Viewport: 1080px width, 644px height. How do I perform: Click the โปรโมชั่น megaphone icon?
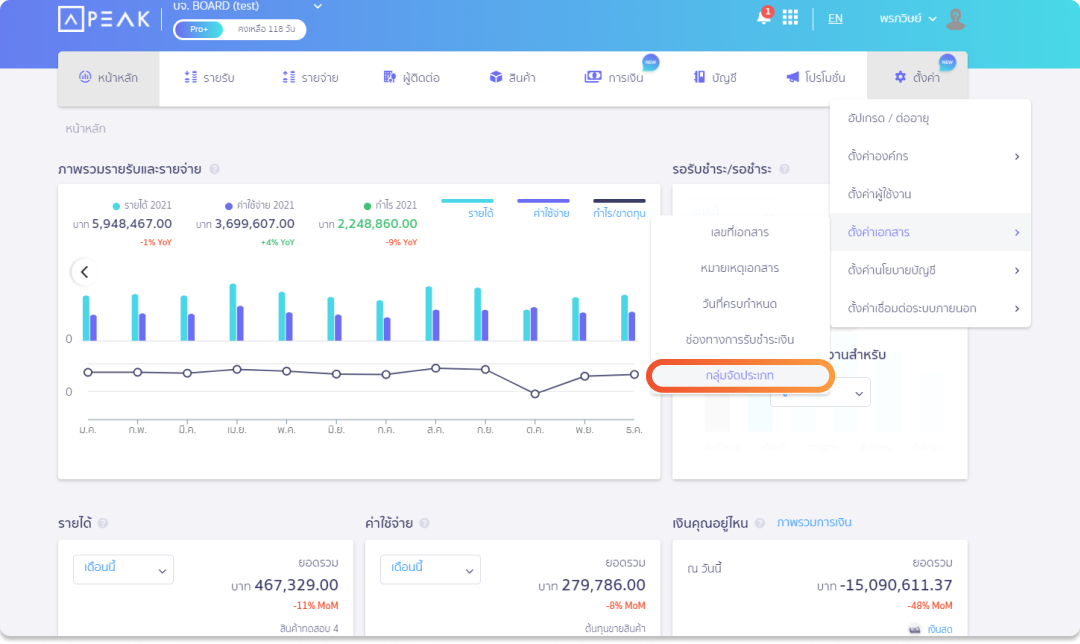[x=793, y=77]
